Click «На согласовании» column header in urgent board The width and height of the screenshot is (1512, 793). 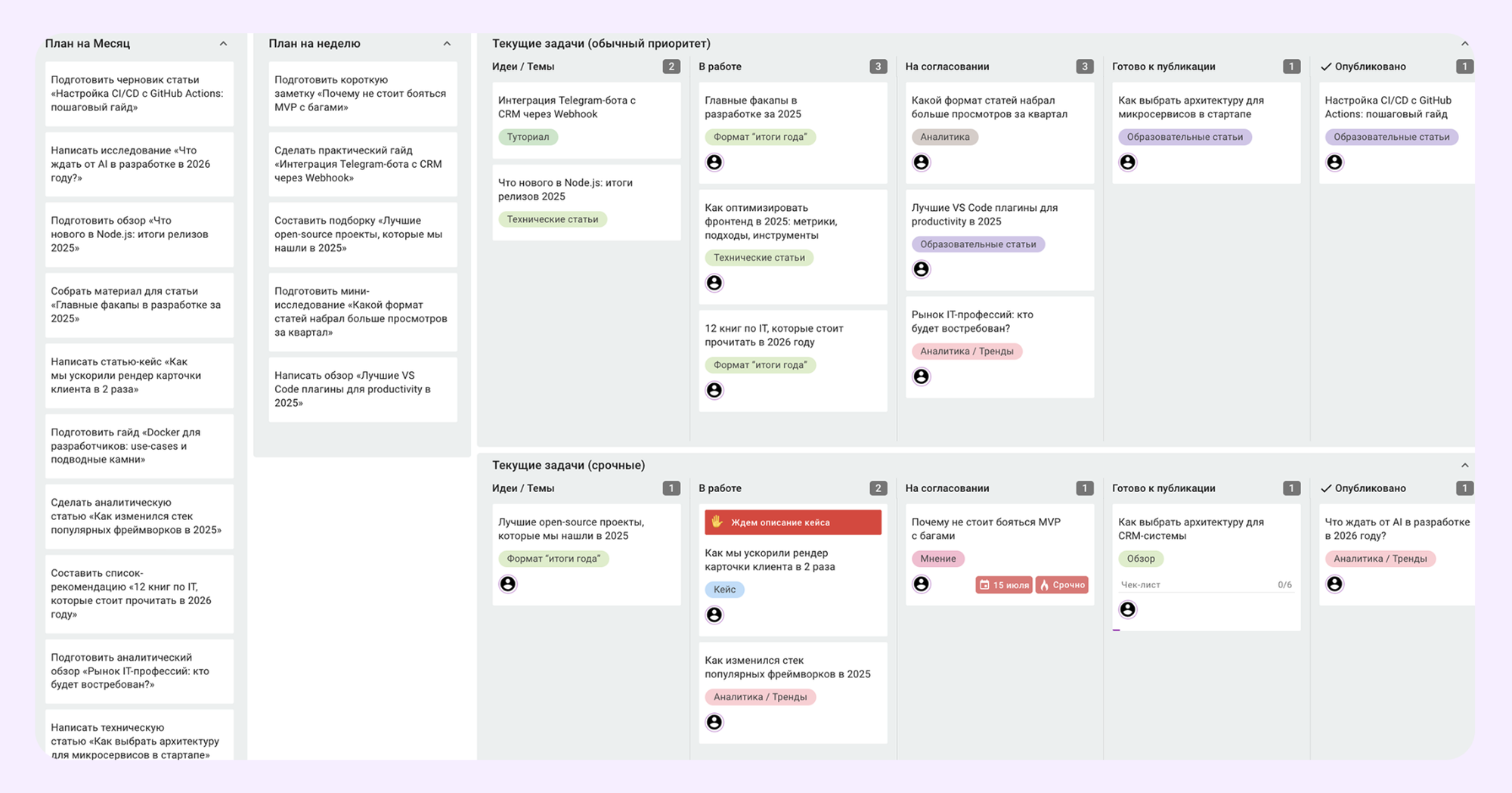[x=947, y=488]
